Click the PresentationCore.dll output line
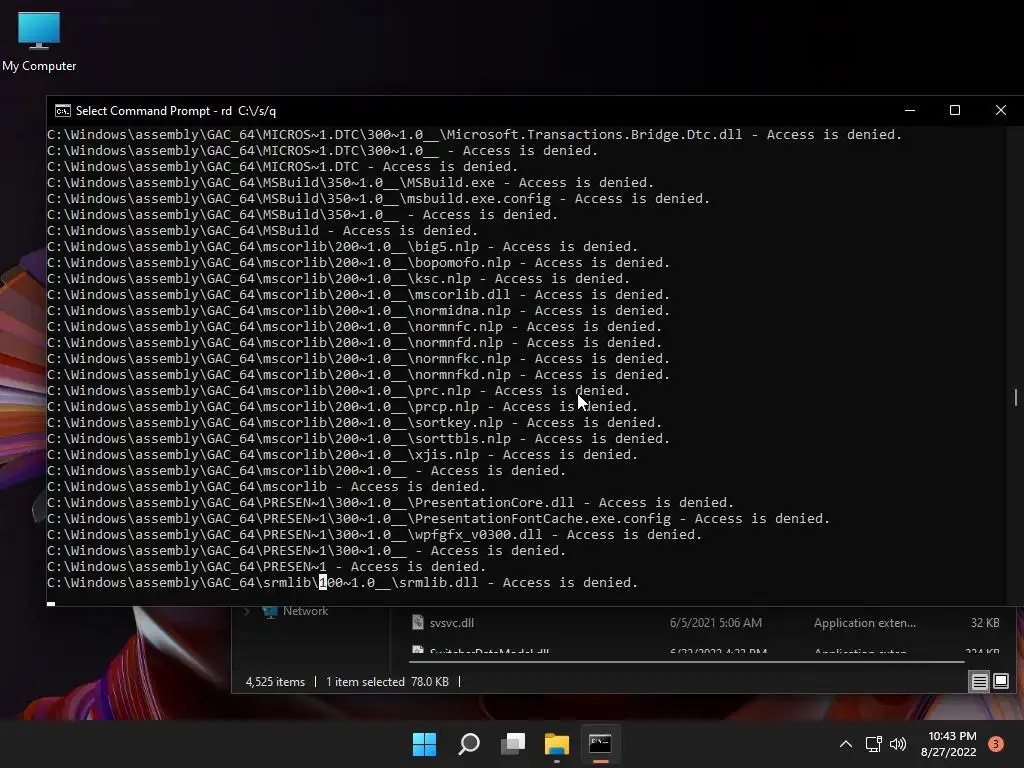 tap(390, 503)
